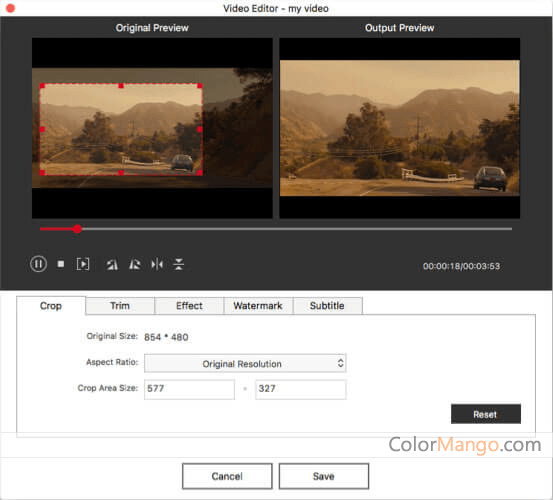This screenshot has width=553, height=500.
Task: Pause the video playback
Action: 38,264
